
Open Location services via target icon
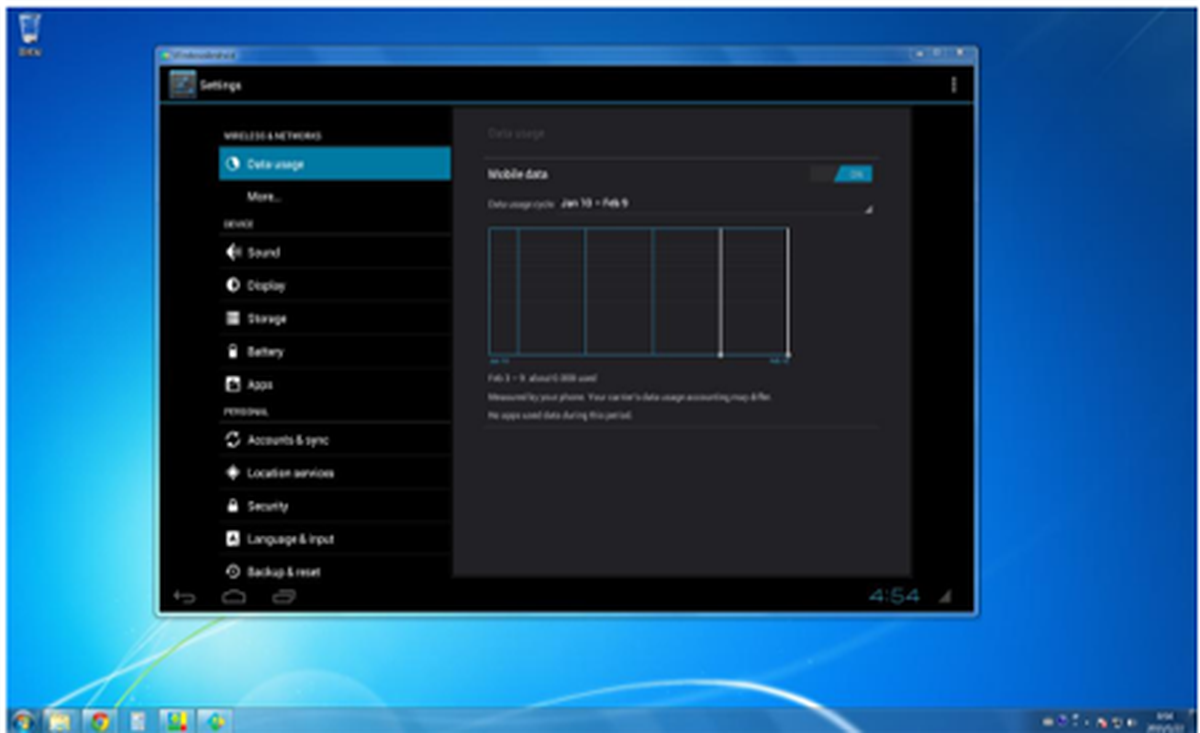click(x=232, y=473)
